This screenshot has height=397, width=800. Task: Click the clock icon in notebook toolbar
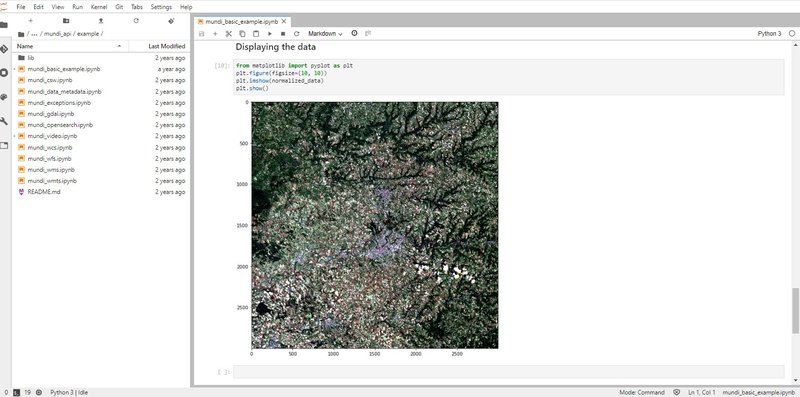[355, 33]
